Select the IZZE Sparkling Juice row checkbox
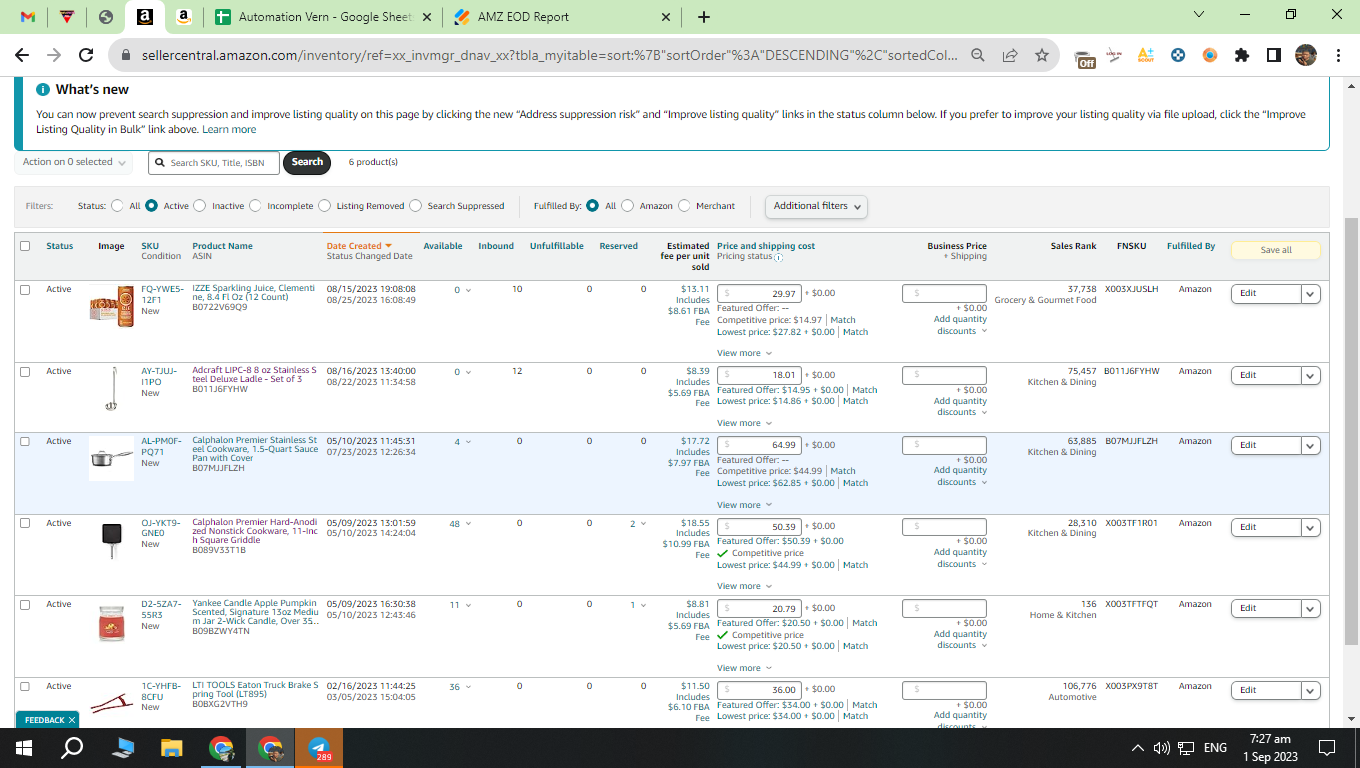Image resolution: width=1360 pixels, height=768 pixels. pyautogui.click(x=25, y=290)
